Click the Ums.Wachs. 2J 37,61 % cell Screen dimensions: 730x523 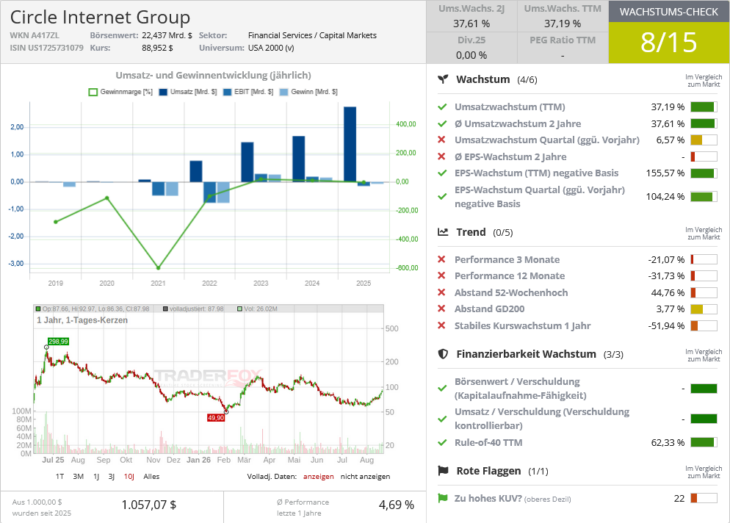coord(472,16)
